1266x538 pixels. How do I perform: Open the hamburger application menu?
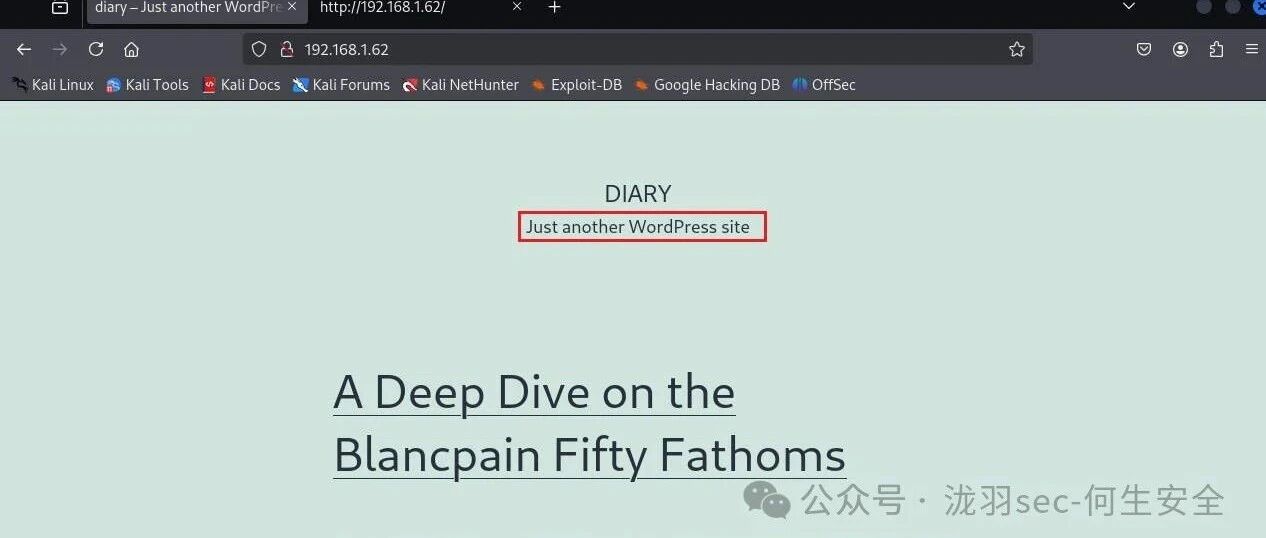[x=1252, y=49]
